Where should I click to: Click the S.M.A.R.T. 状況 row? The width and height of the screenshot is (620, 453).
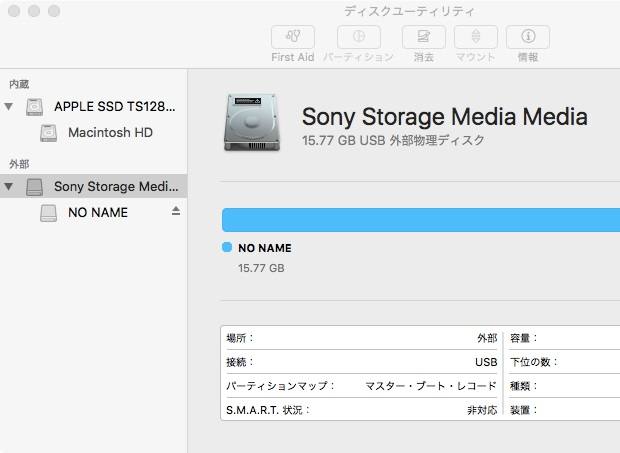tap(360, 410)
